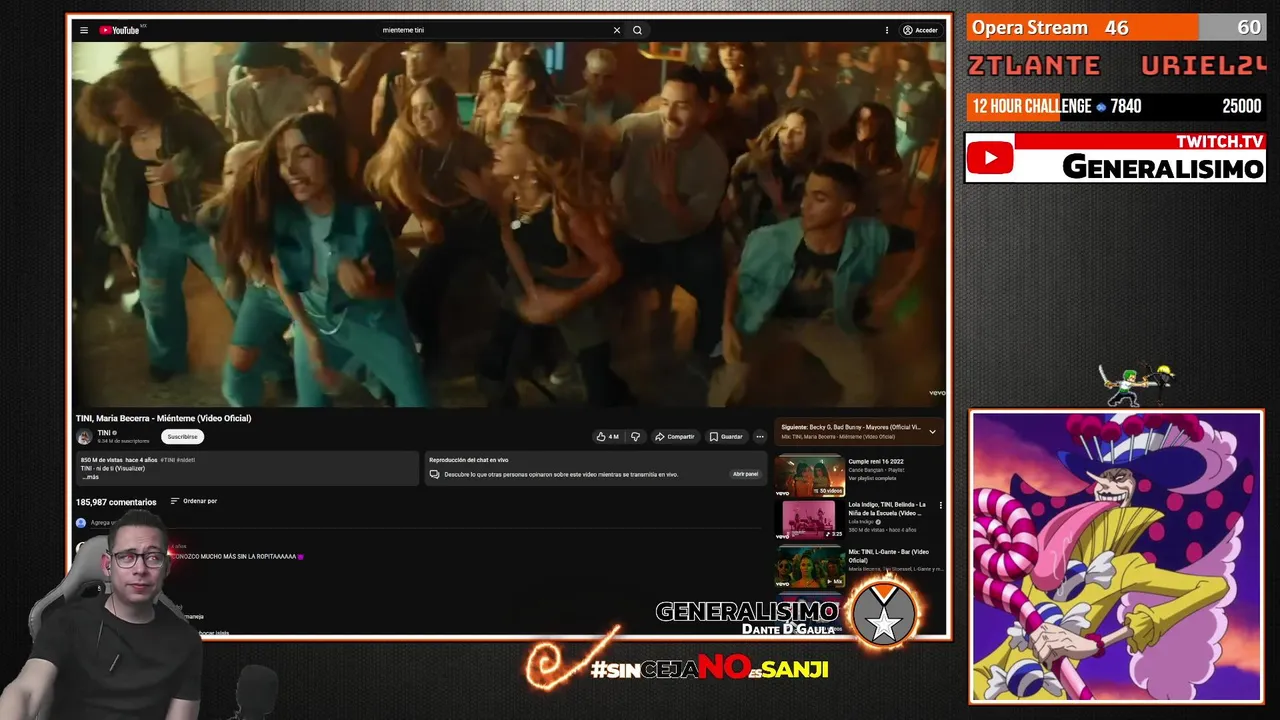Sign in with the Acceder button

921,30
